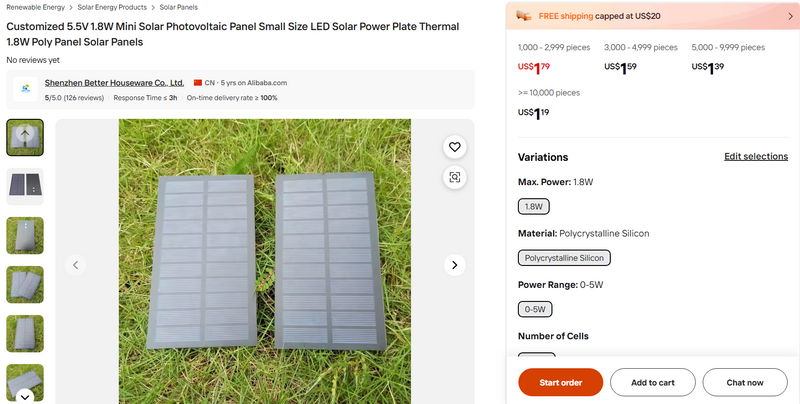This screenshot has width=800, height=404.
Task: Add the item to cart
Action: [x=652, y=382]
